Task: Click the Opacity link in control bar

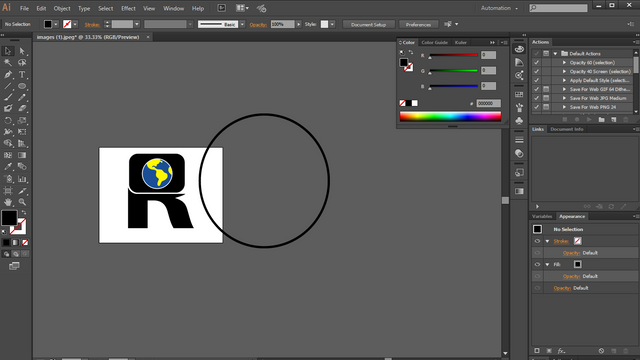Action: click(258, 25)
